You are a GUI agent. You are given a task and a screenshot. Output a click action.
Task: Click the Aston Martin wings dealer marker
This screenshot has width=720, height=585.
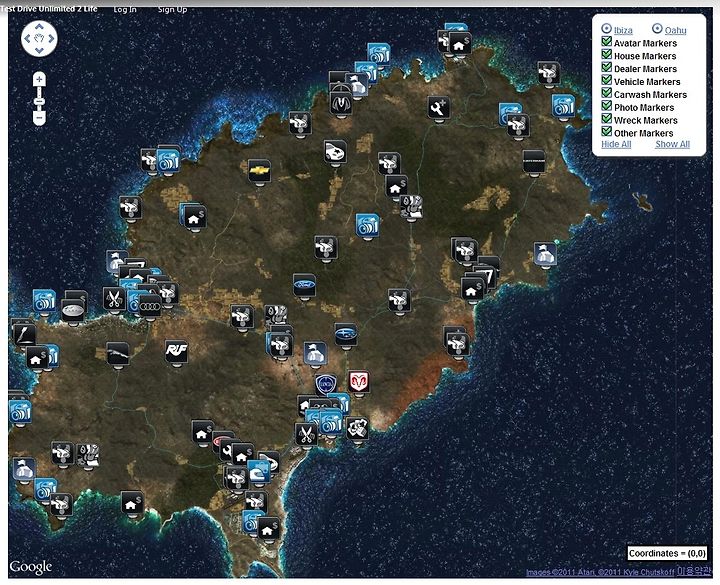click(341, 101)
